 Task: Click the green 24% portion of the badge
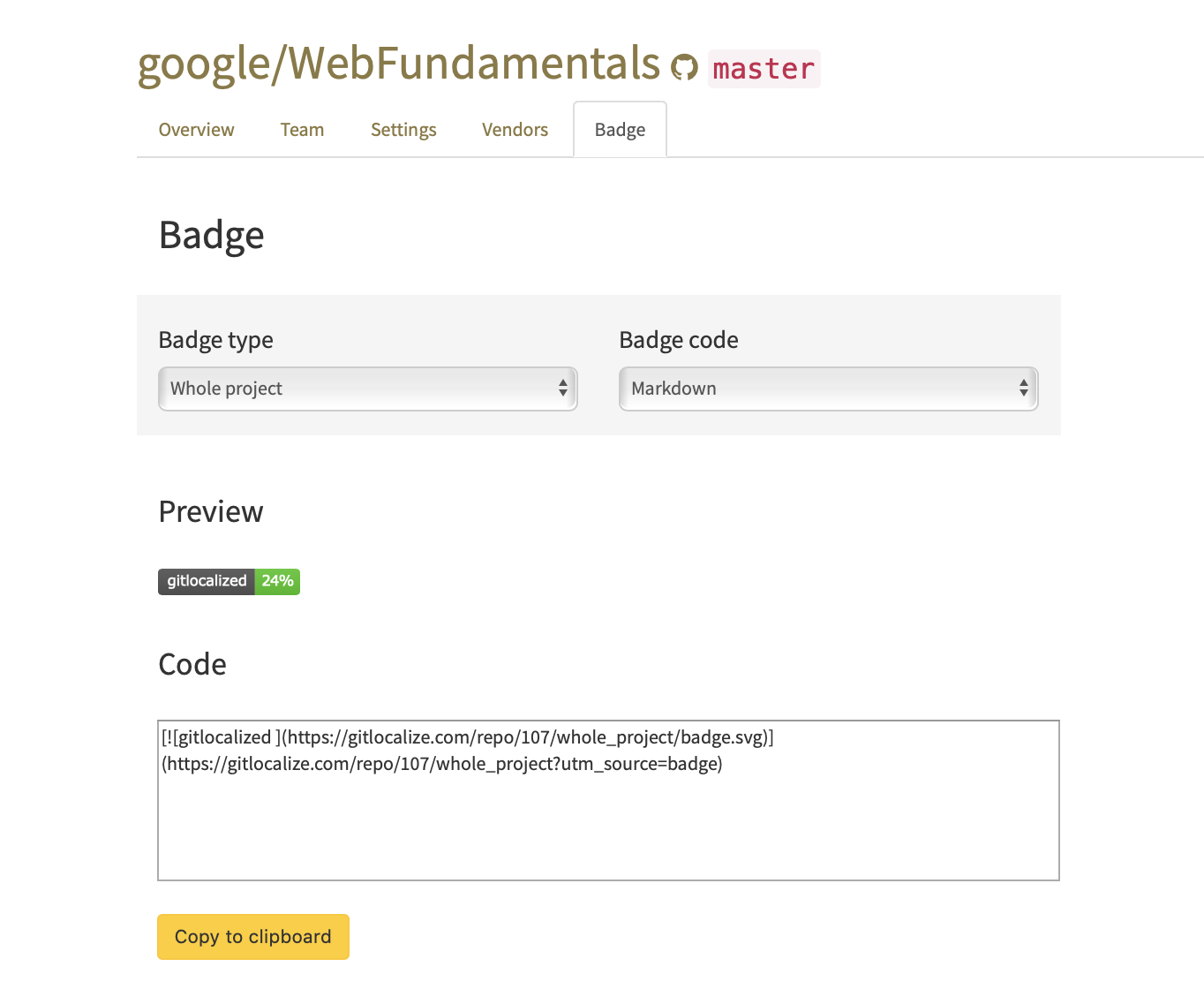point(277,582)
